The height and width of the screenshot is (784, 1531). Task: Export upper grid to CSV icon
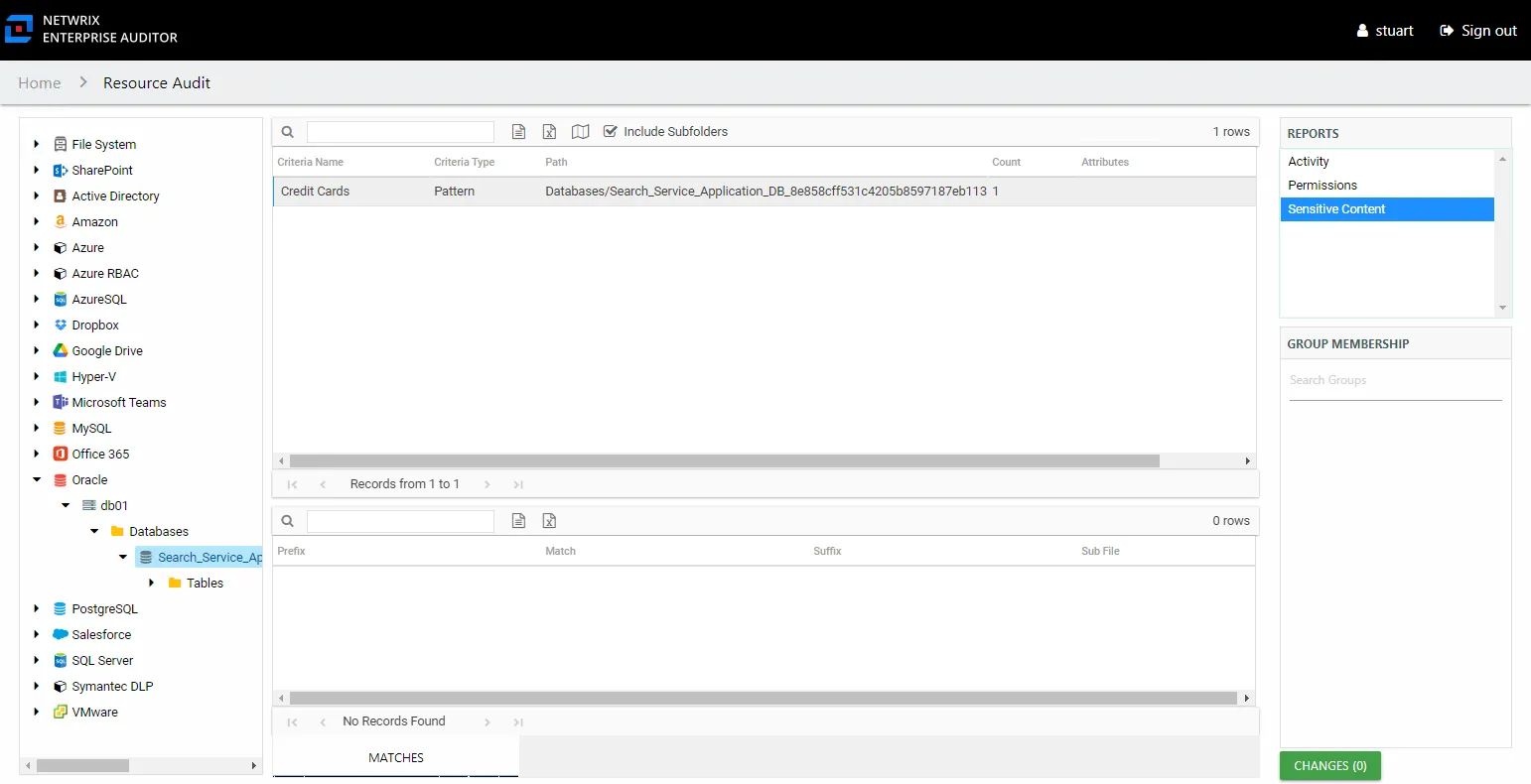pyautogui.click(x=518, y=131)
